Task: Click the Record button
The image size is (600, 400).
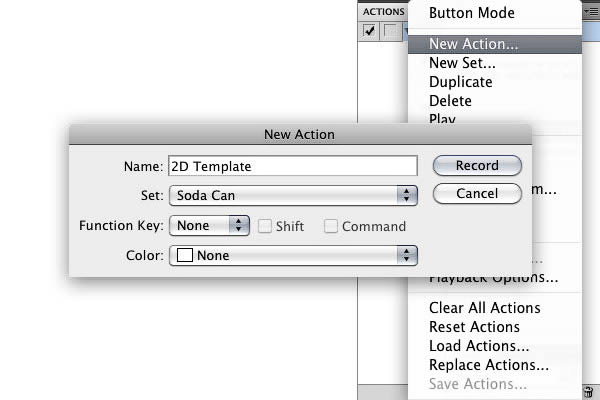Action: (477, 166)
